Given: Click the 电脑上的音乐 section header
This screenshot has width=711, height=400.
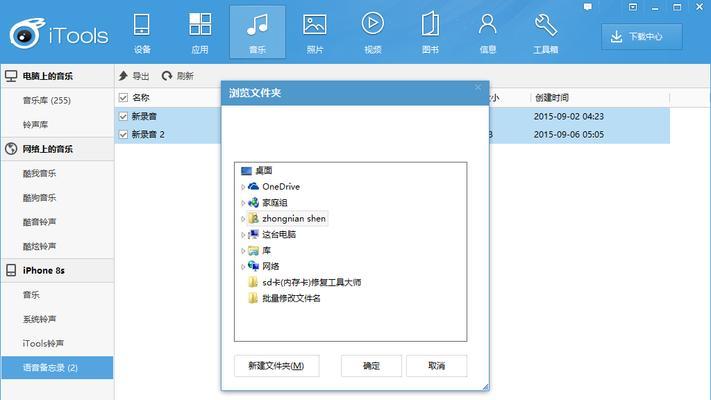Looking at the screenshot, I should 57,76.
